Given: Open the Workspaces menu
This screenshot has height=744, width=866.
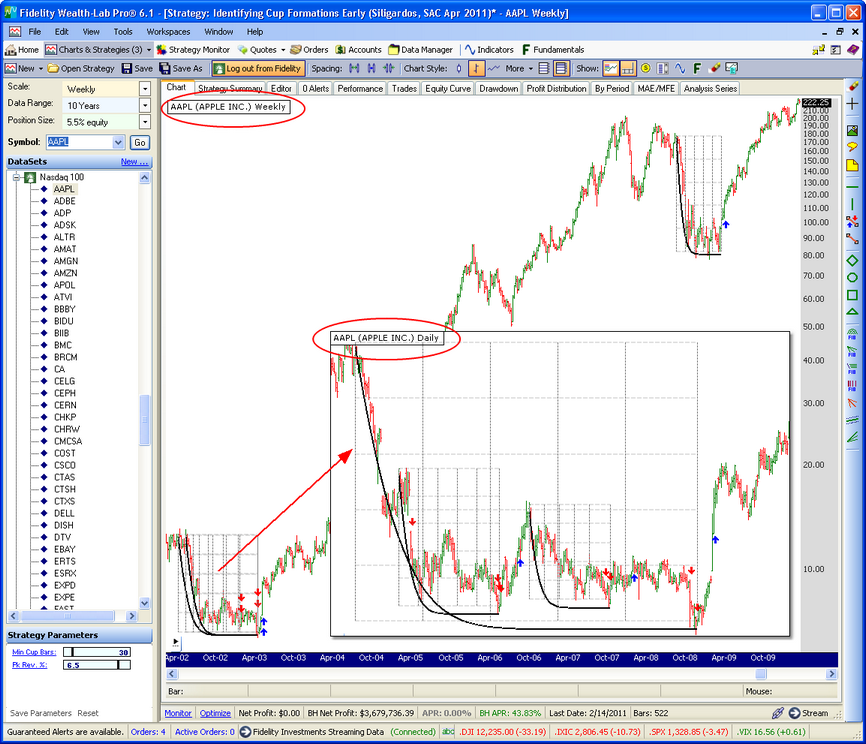Looking at the screenshot, I should 167,32.
